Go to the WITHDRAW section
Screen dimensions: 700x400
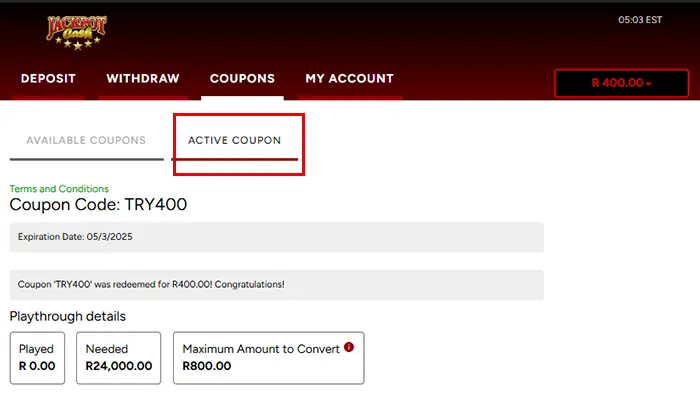click(x=143, y=79)
